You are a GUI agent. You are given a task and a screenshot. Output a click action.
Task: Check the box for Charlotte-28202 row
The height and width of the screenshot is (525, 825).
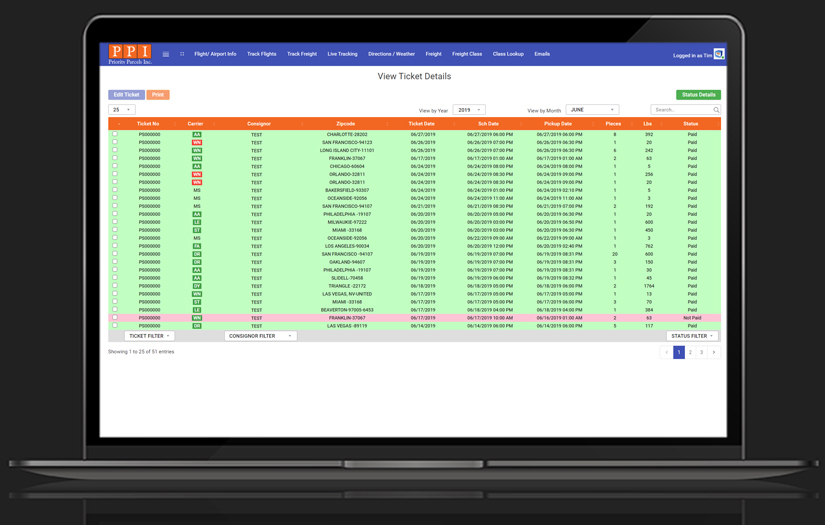pos(115,134)
